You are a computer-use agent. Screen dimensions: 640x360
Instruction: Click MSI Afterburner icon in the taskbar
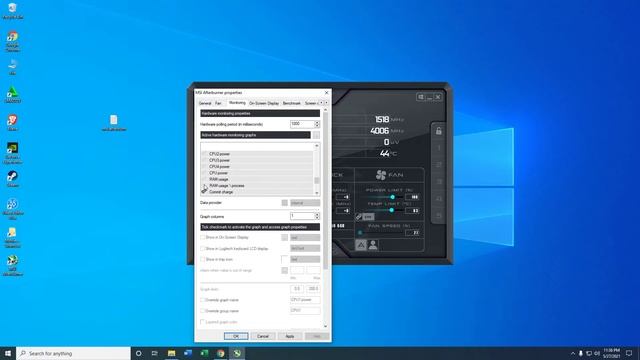[x=237, y=353]
